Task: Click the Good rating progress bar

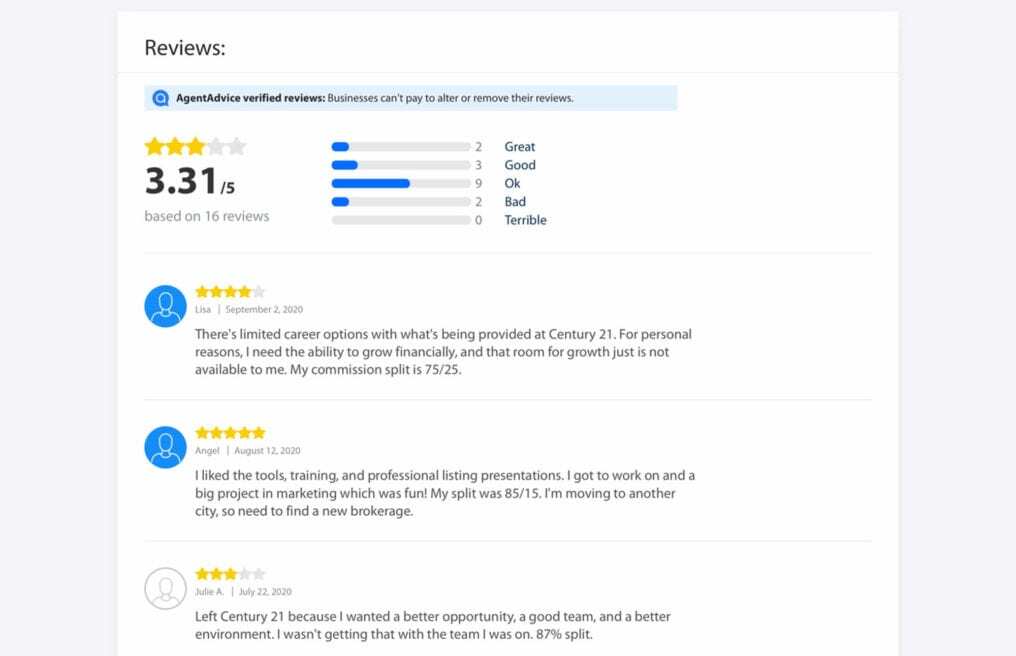Action: [x=400, y=165]
